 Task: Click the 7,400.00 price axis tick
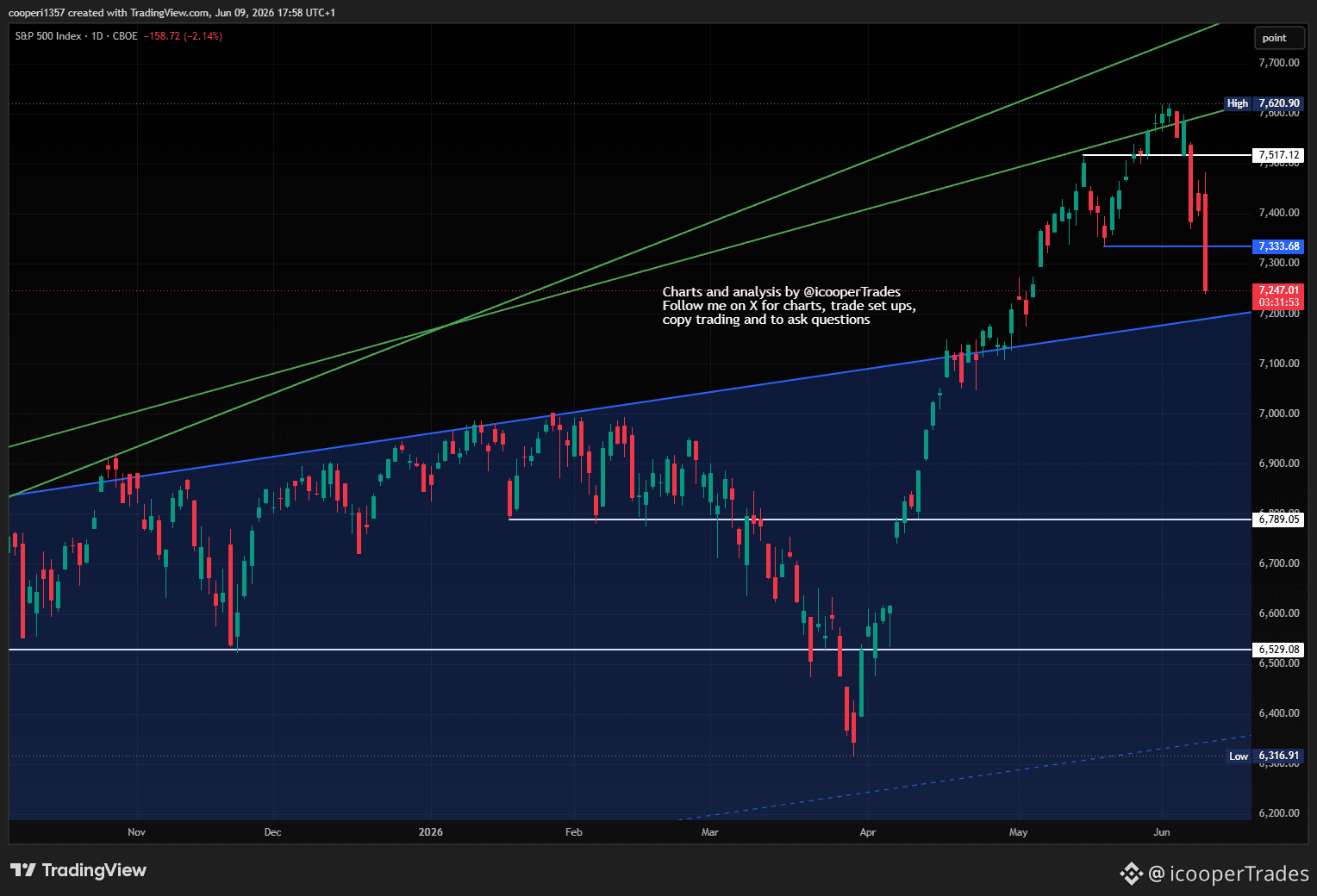click(1279, 213)
